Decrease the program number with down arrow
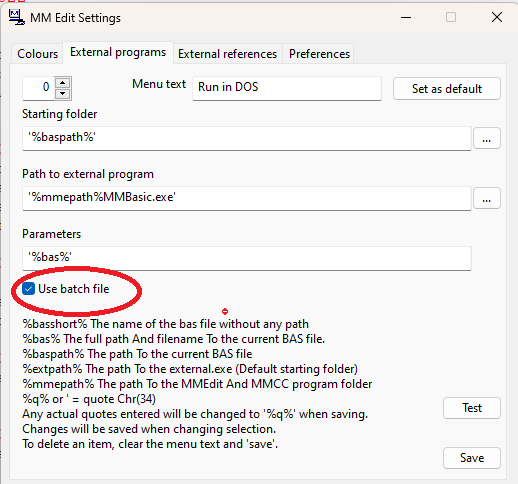Viewport: 518px width, 484px height. [63, 94]
